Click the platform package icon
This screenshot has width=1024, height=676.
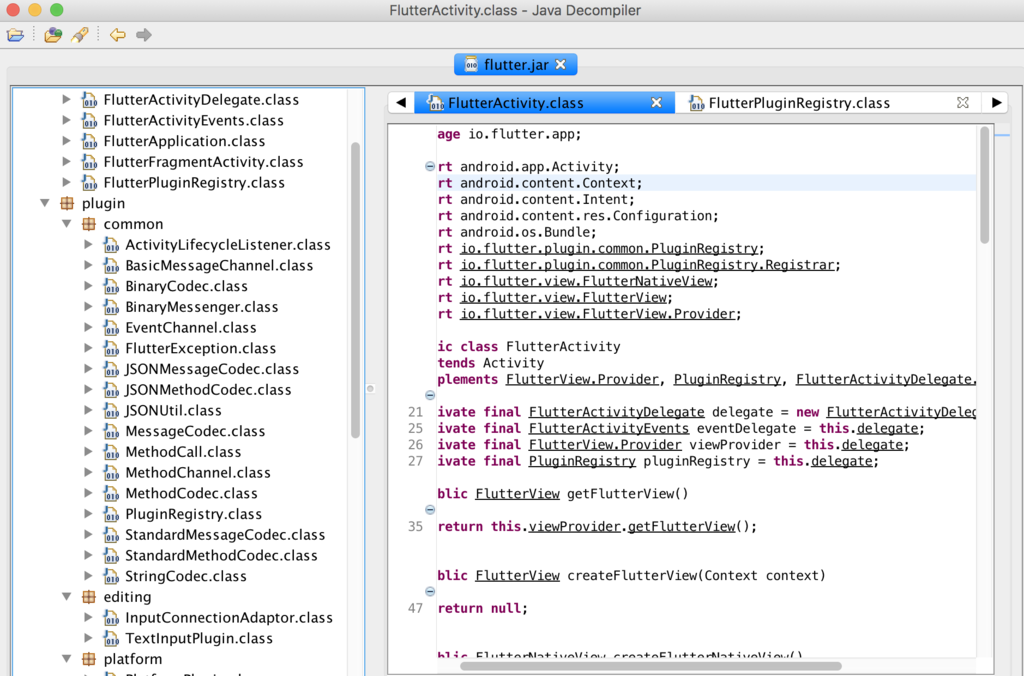pos(89,659)
